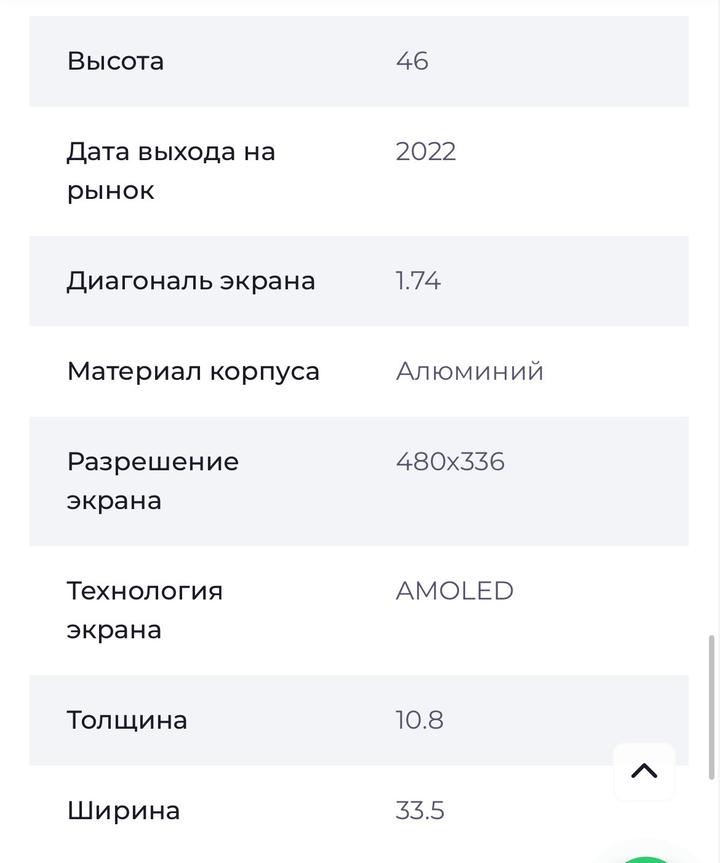Select the "Разрешение экрана" label
Screen dimensions: 720x863
tap(152, 481)
